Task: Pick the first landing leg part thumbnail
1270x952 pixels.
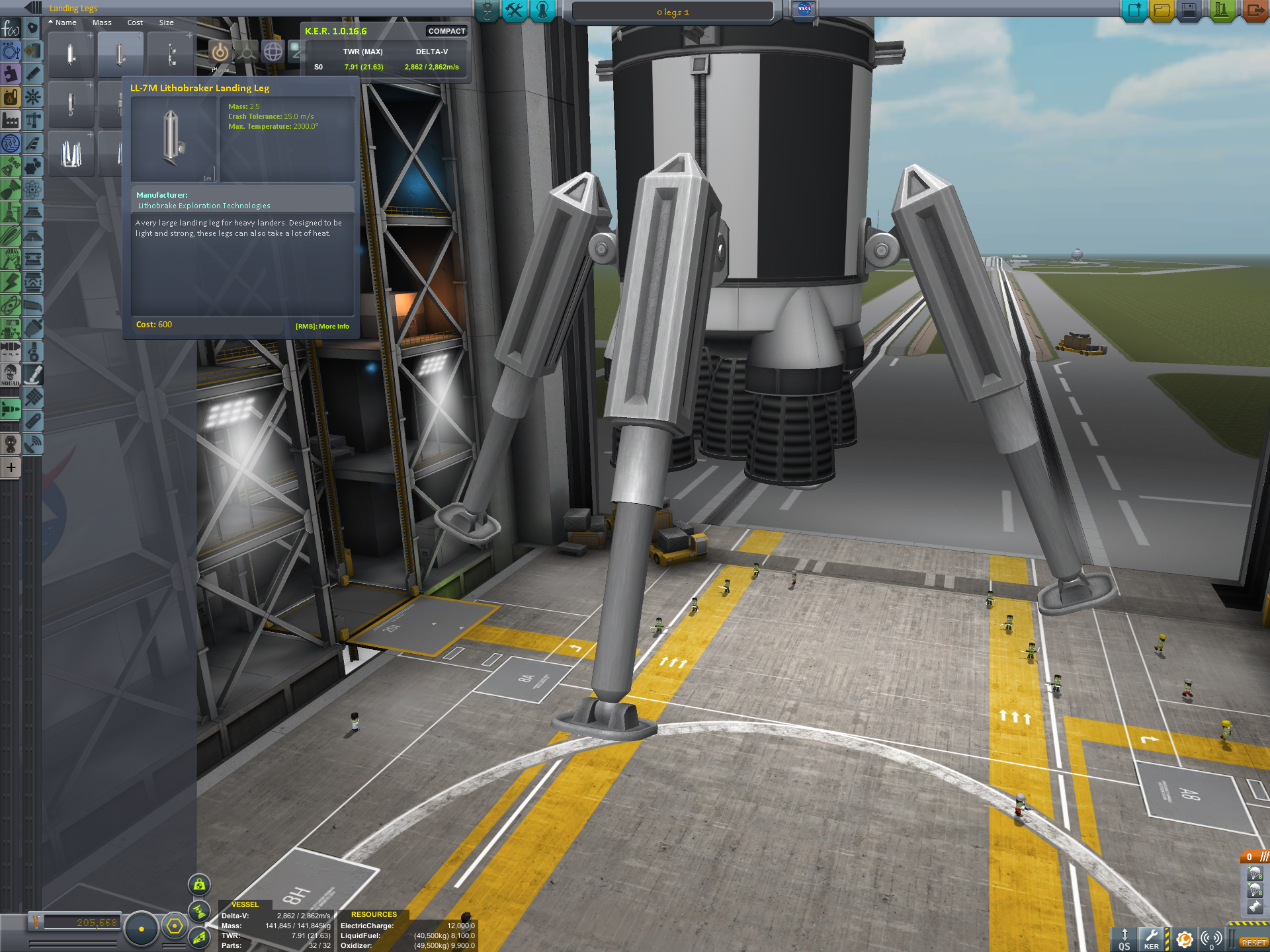Action: 71,54
